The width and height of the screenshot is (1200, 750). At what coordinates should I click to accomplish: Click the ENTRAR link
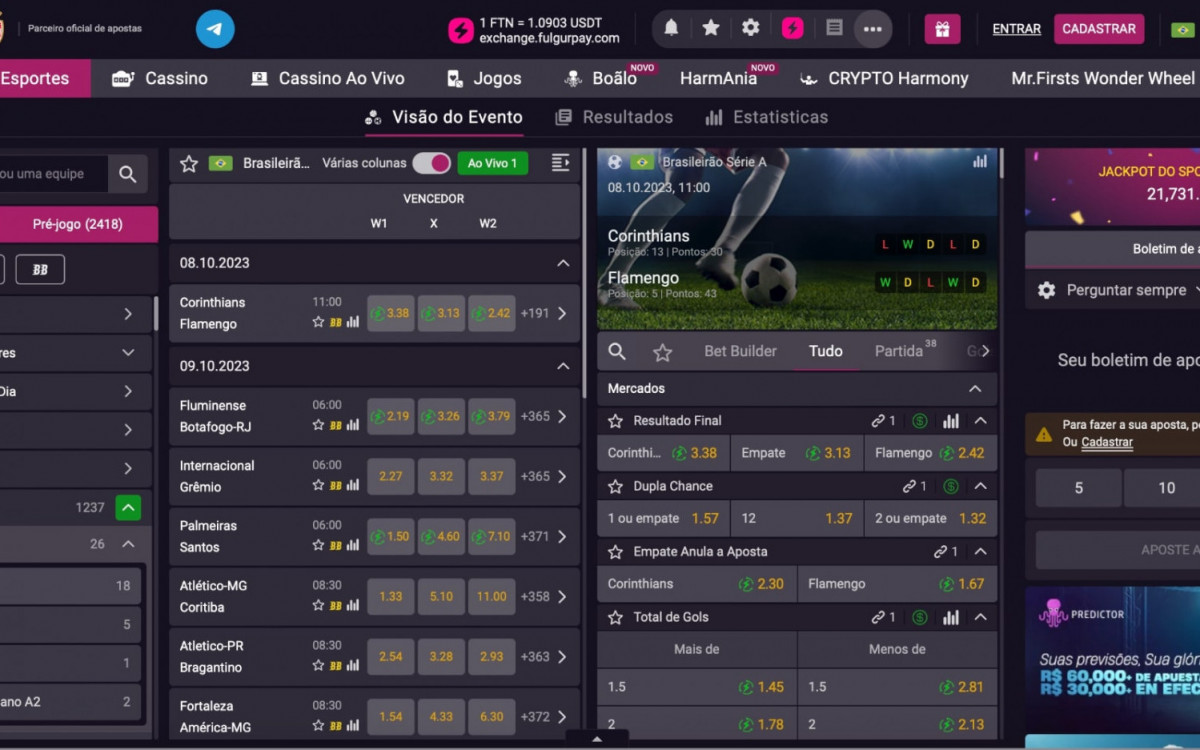pyautogui.click(x=1016, y=29)
